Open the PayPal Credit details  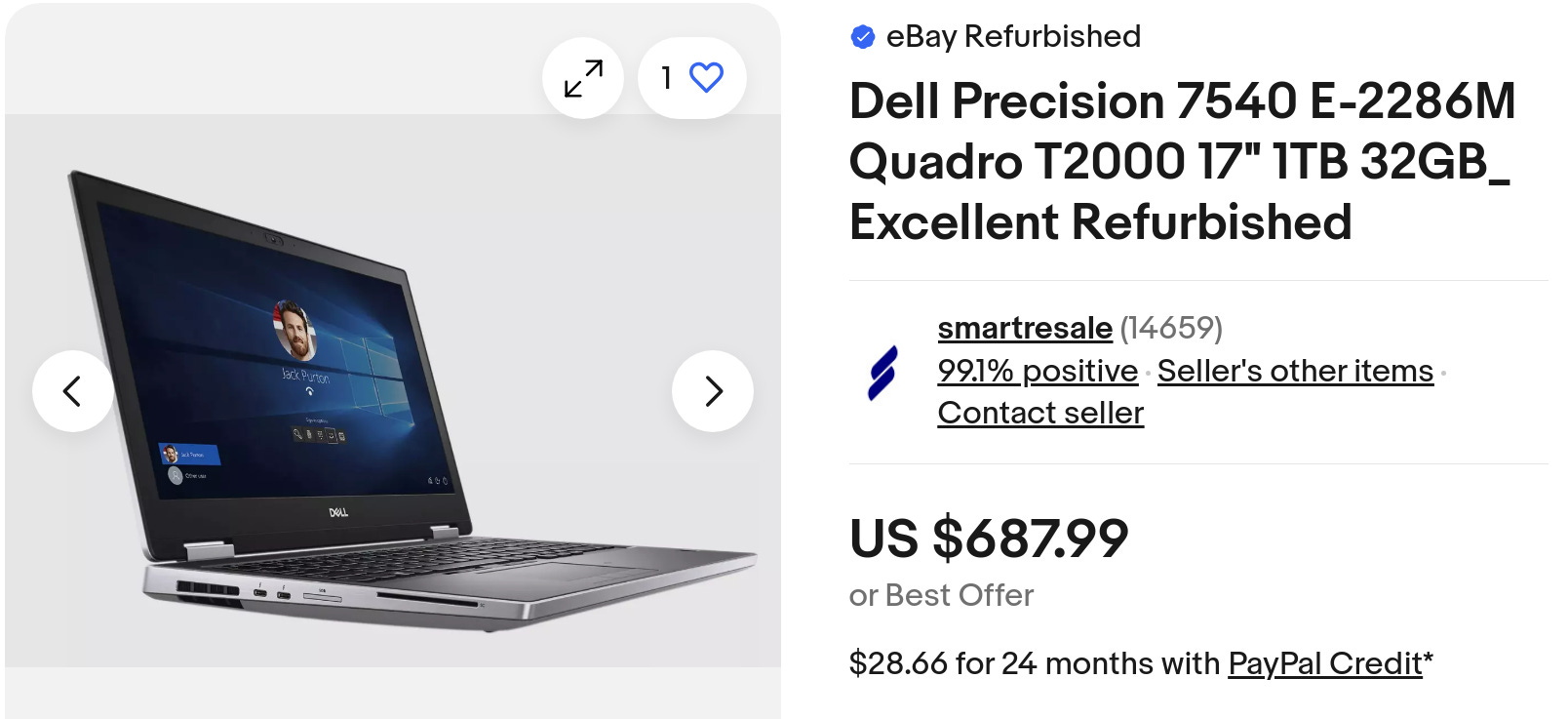pos(1325,663)
